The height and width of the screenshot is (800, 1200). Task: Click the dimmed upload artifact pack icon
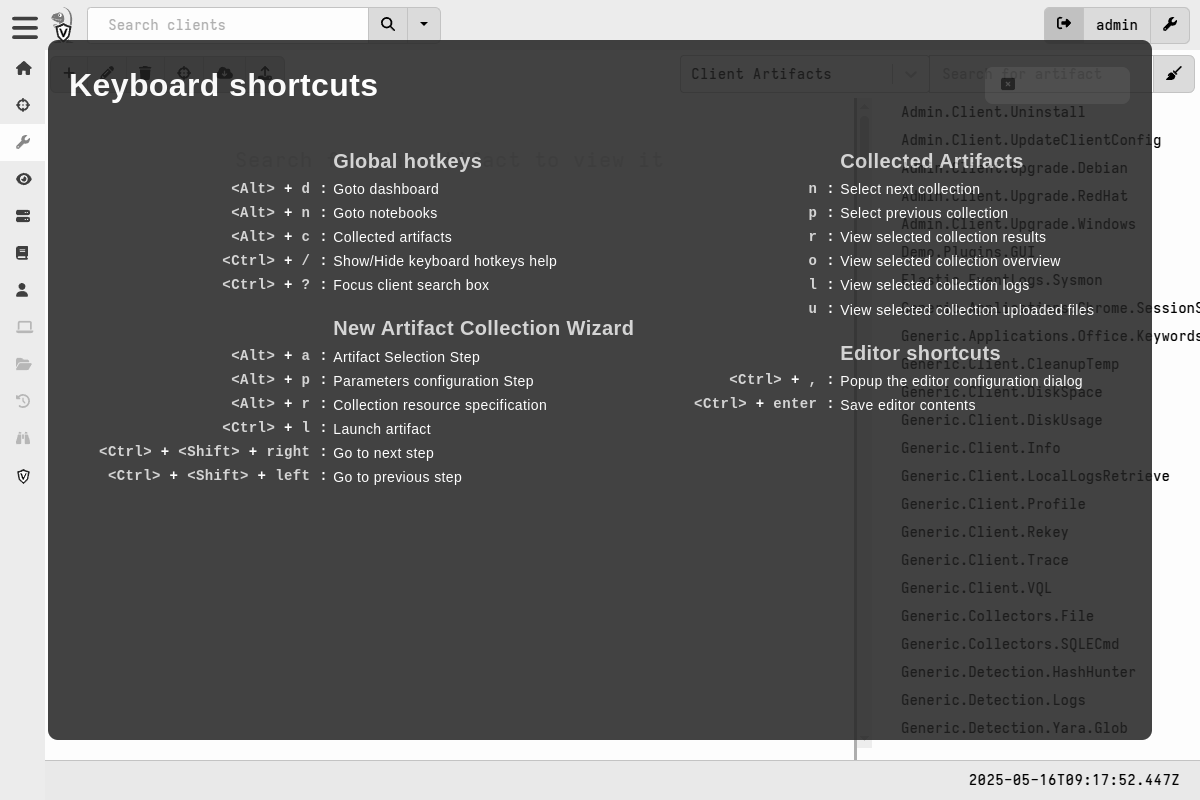(x=265, y=73)
